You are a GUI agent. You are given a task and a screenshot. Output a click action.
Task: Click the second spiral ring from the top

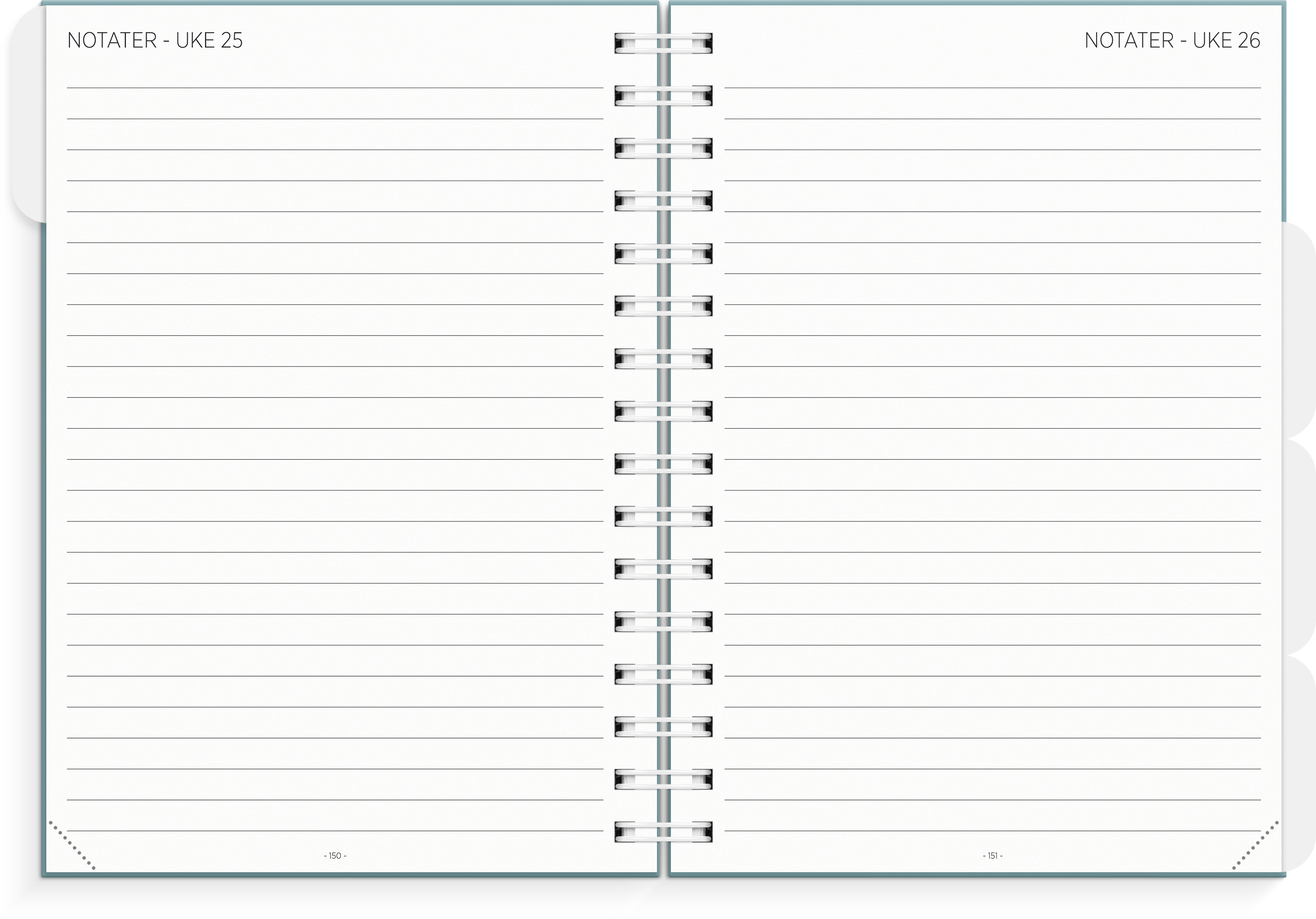663,96
